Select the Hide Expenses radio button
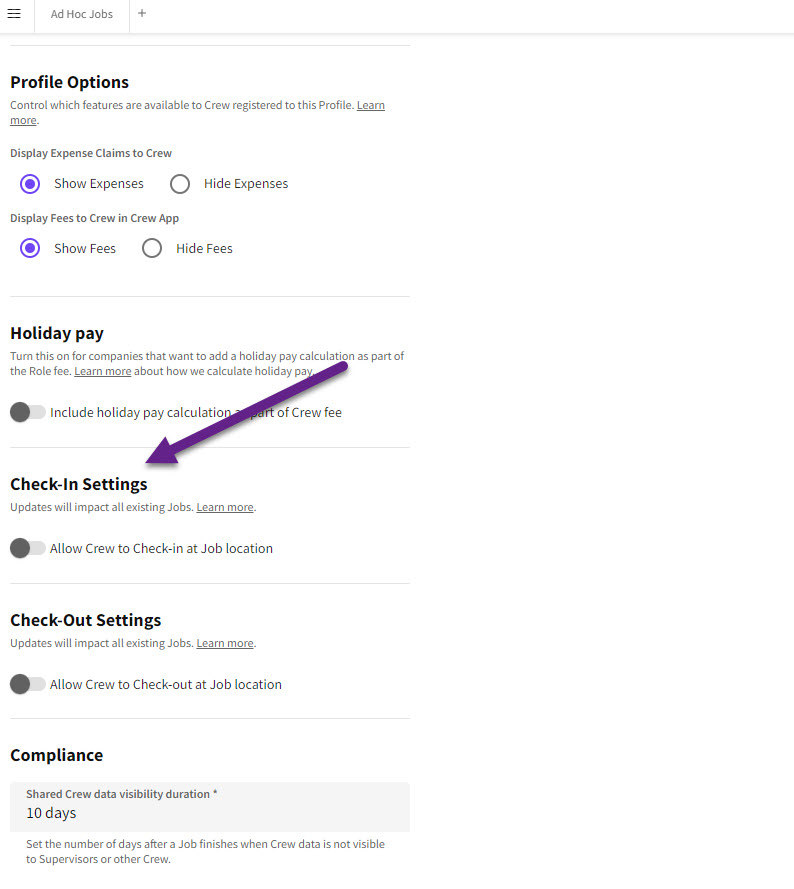Screen dimensions: 794x889 click(x=180, y=184)
